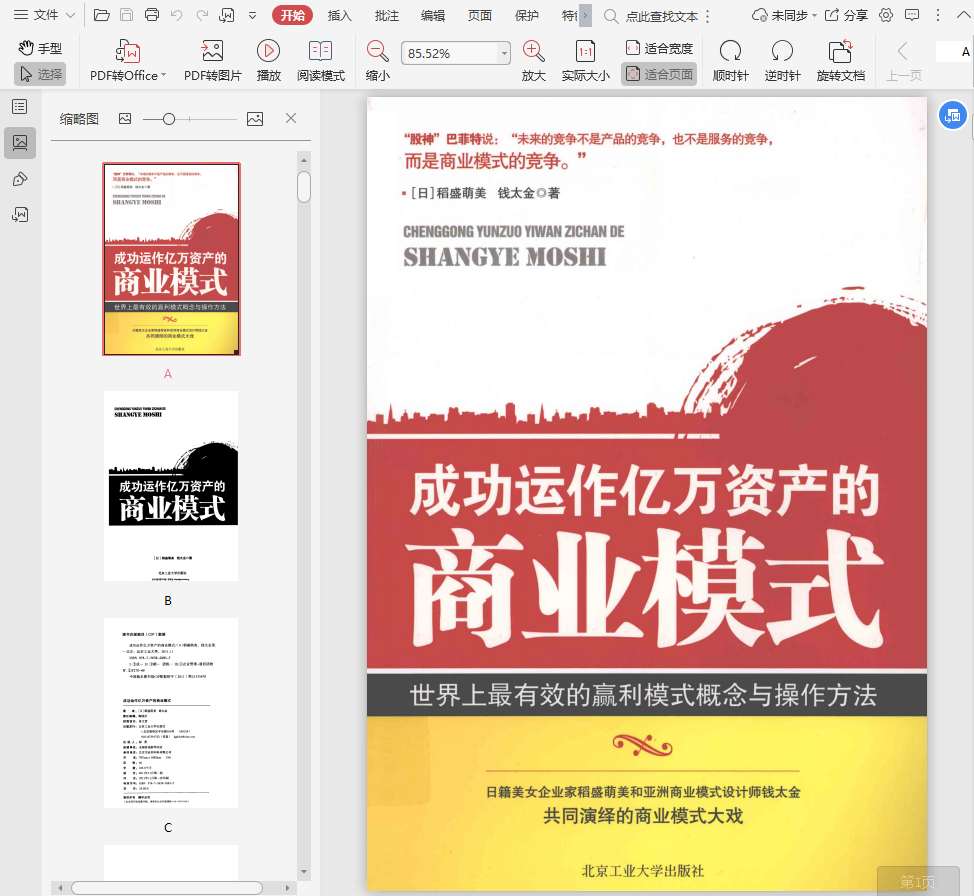
Task: Open the settings gear icon
Action: point(886,15)
